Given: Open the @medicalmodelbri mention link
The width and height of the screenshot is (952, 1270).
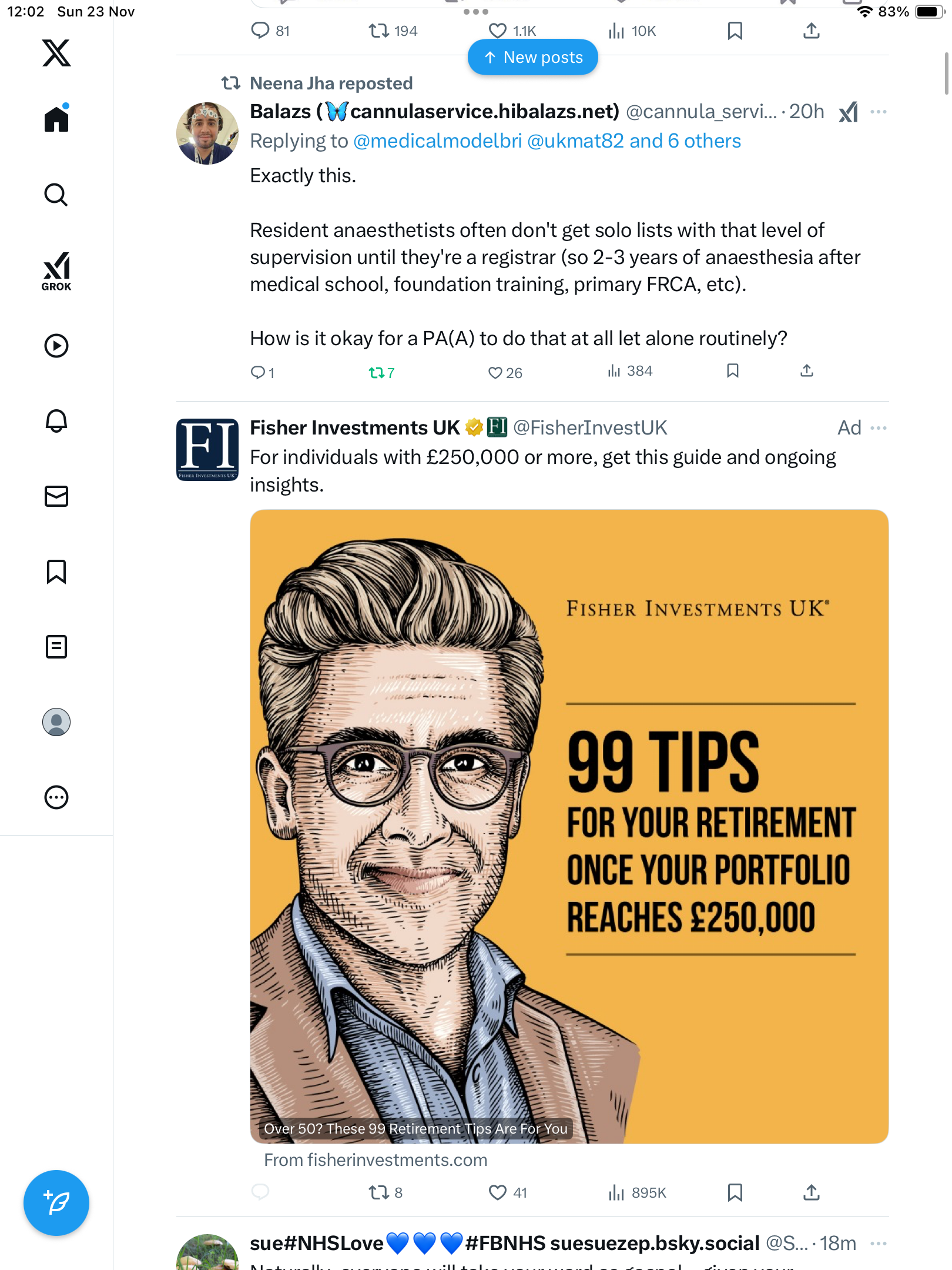Looking at the screenshot, I should [x=438, y=141].
